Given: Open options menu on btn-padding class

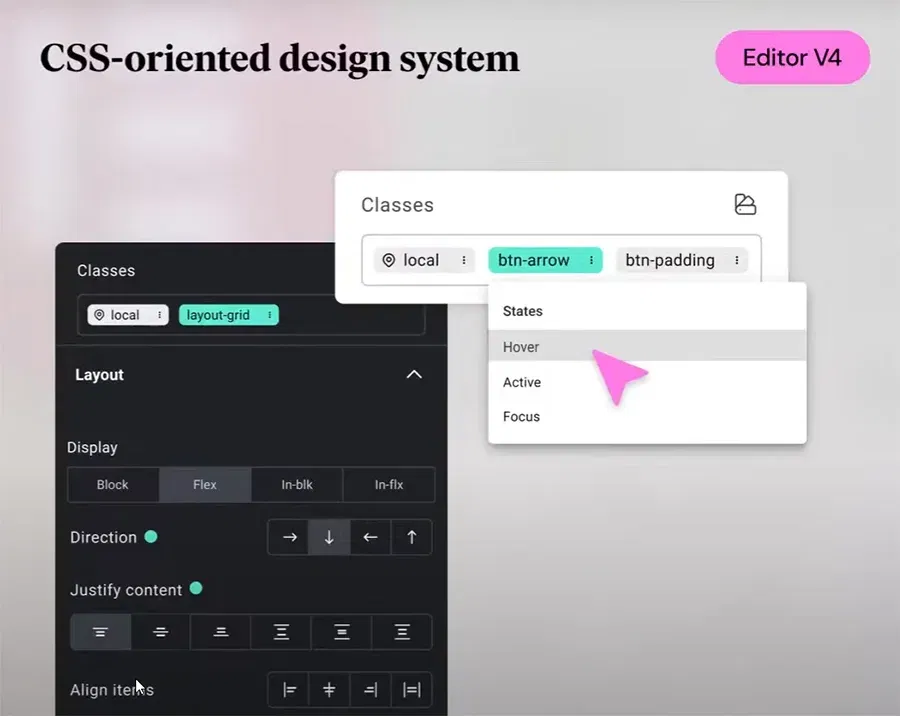Looking at the screenshot, I should (737, 260).
